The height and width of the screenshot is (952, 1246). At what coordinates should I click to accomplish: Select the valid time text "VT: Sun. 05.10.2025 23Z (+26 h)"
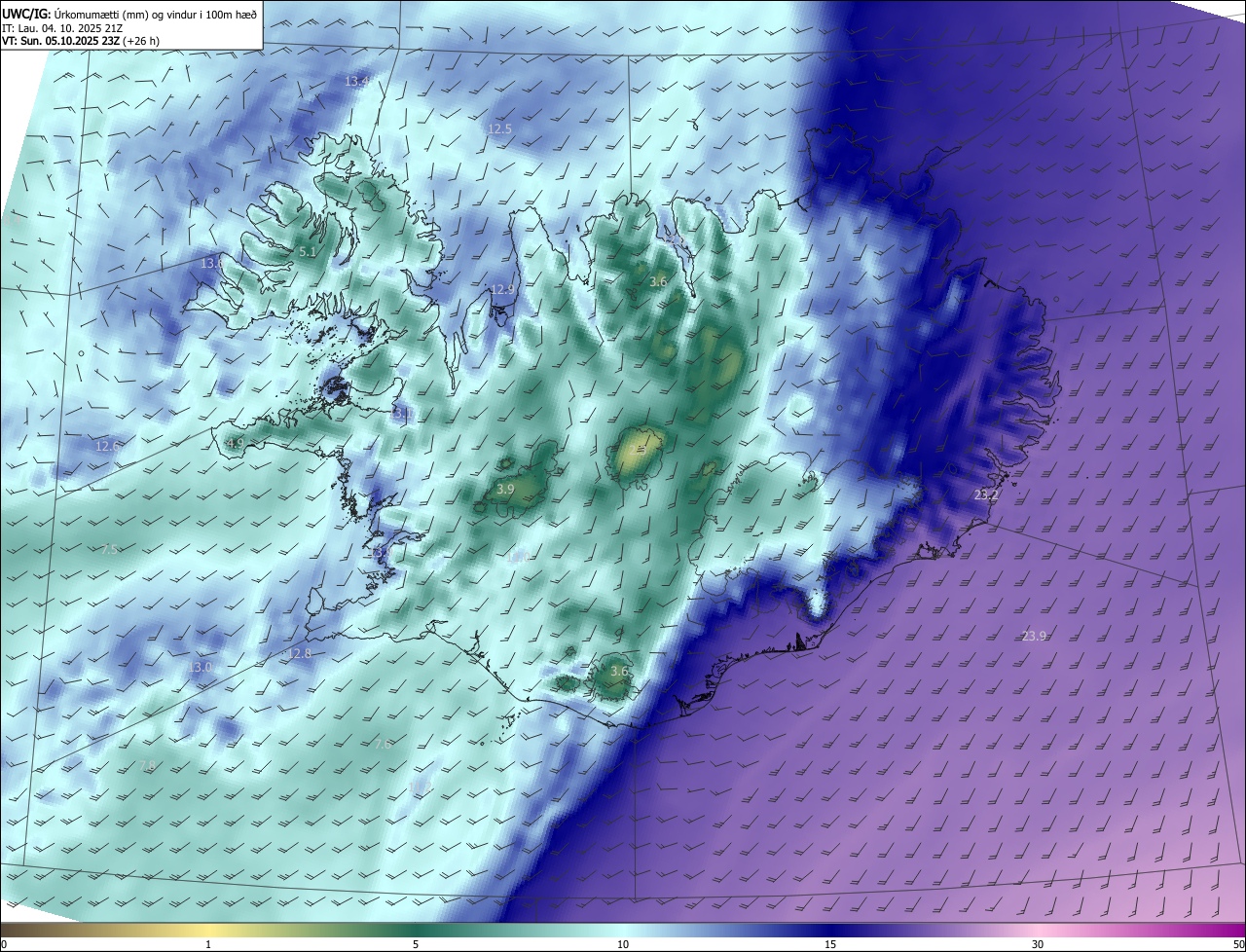[x=81, y=41]
